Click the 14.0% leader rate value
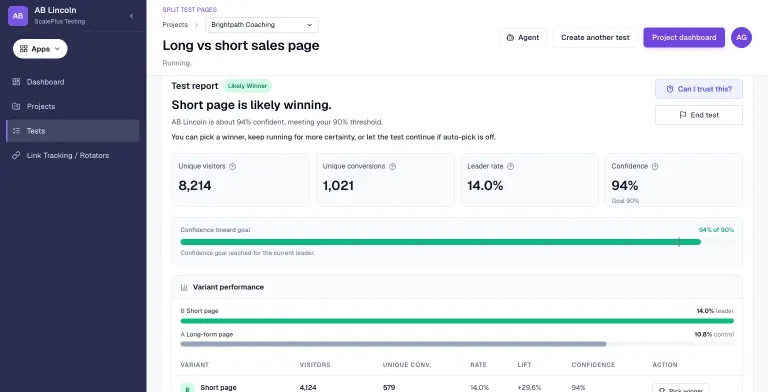The width and height of the screenshot is (768, 392). tap(485, 186)
